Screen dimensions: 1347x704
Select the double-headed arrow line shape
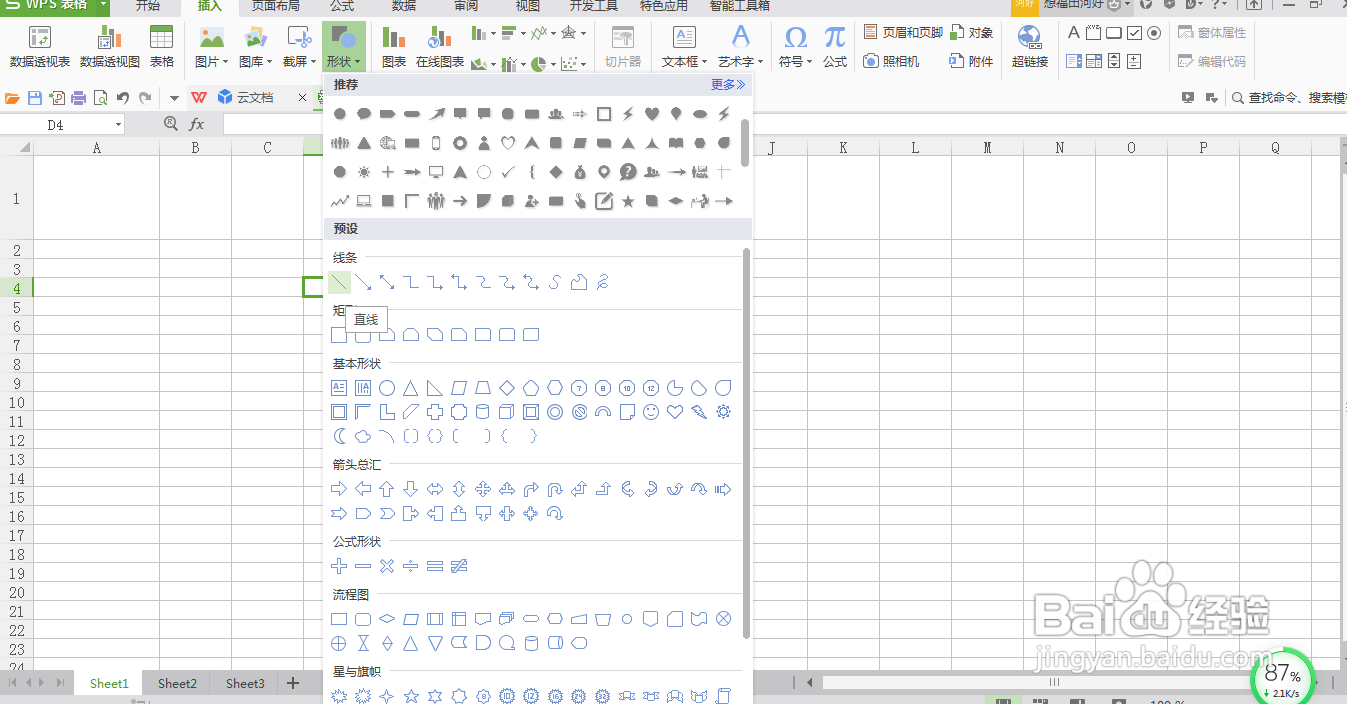(387, 283)
